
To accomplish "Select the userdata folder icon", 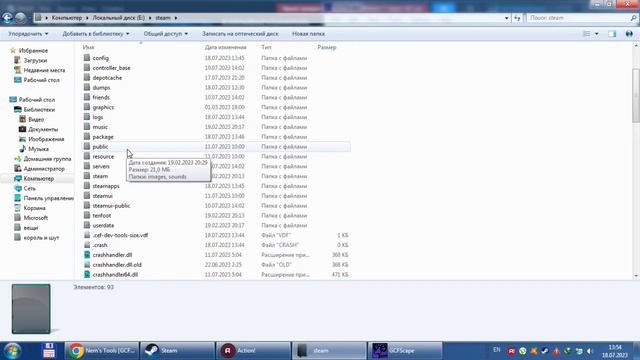I will pos(87,225).
